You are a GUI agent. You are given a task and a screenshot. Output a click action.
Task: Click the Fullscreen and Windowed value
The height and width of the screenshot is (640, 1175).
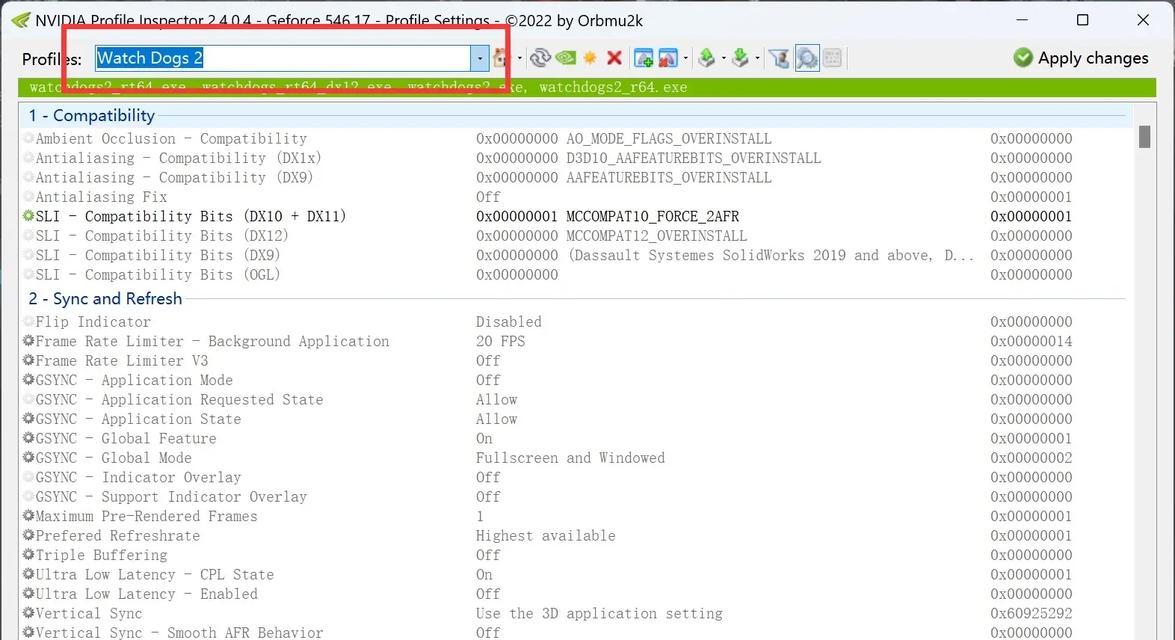pos(570,459)
